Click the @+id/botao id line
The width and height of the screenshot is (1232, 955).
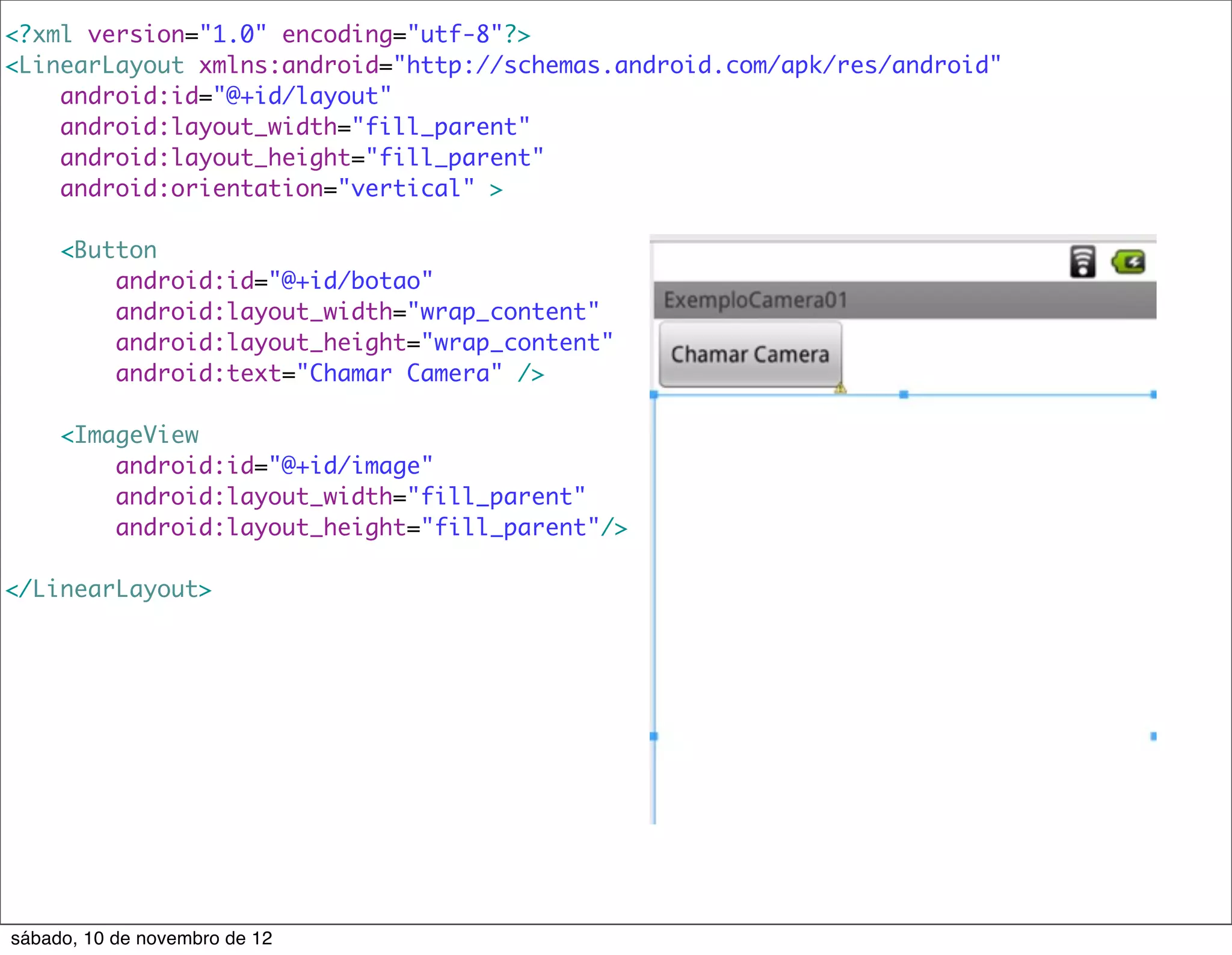coord(274,281)
